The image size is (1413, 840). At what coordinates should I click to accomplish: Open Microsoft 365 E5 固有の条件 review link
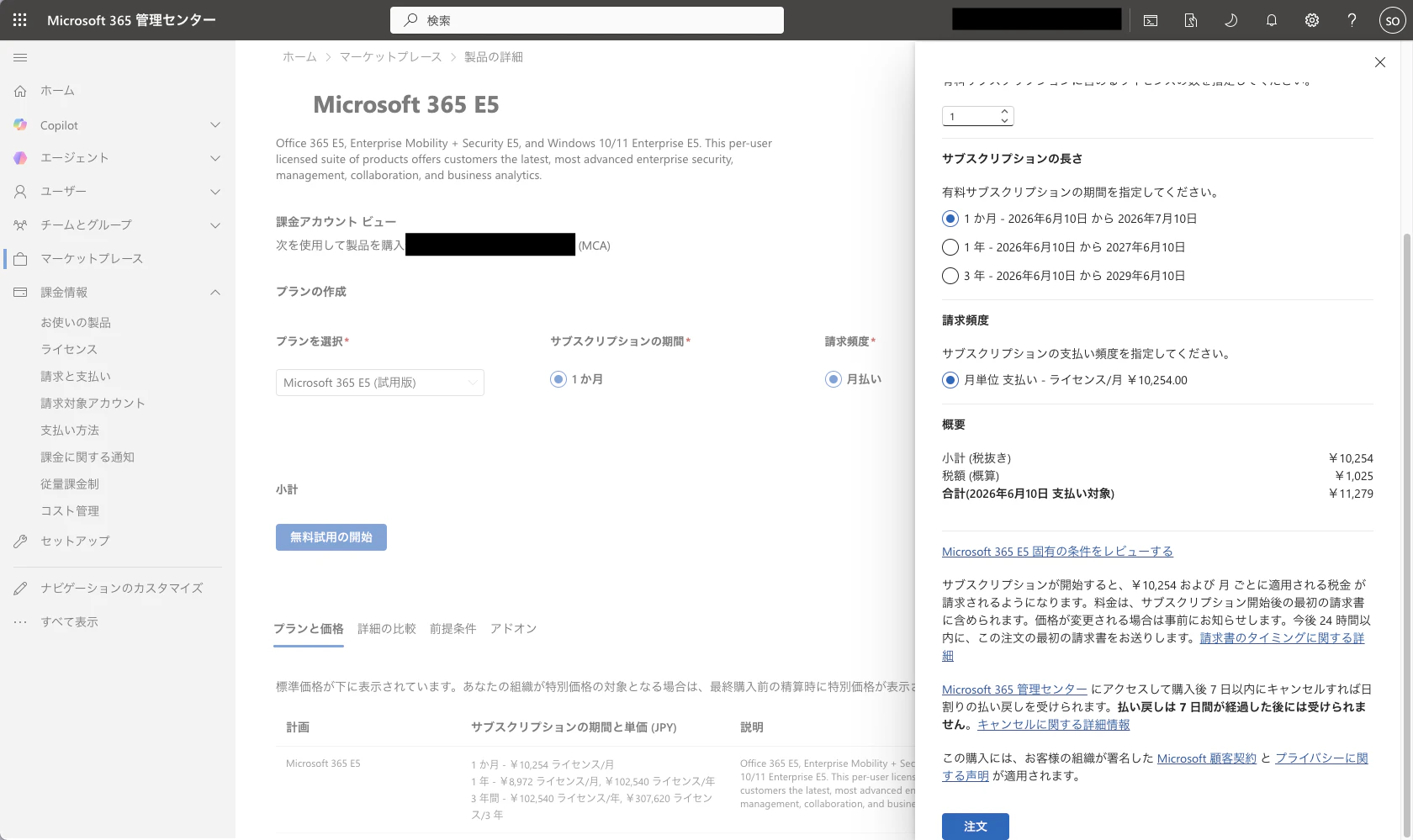(1057, 552)
